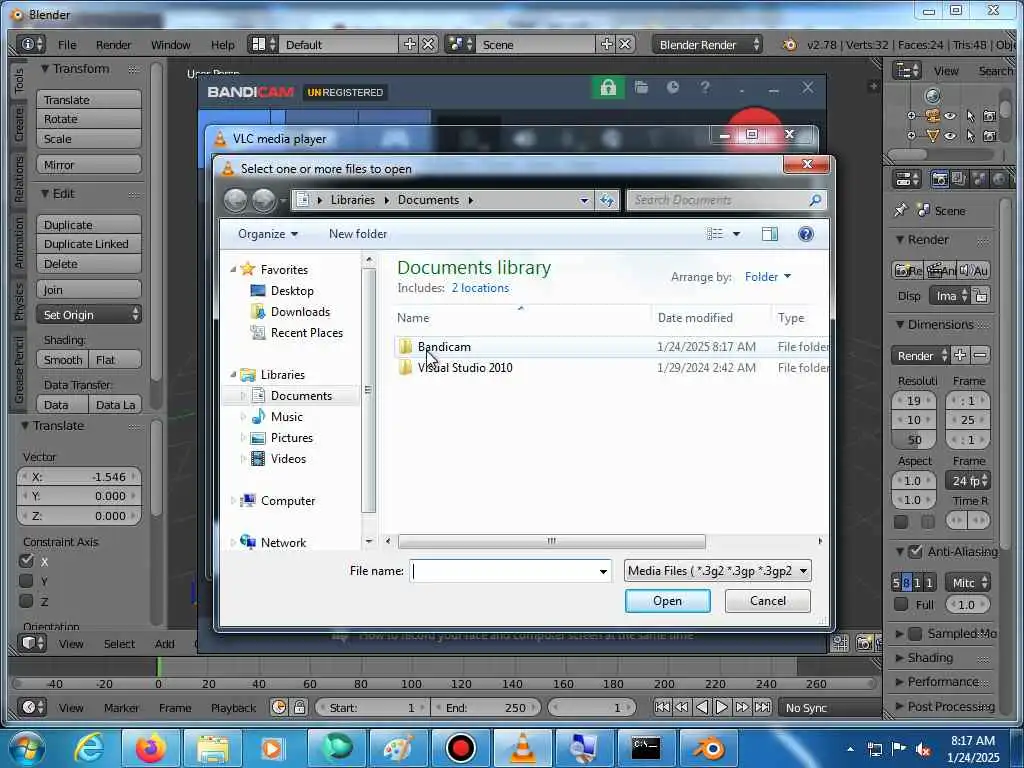Enable Full Sample checkbox

tap(901, 604)
